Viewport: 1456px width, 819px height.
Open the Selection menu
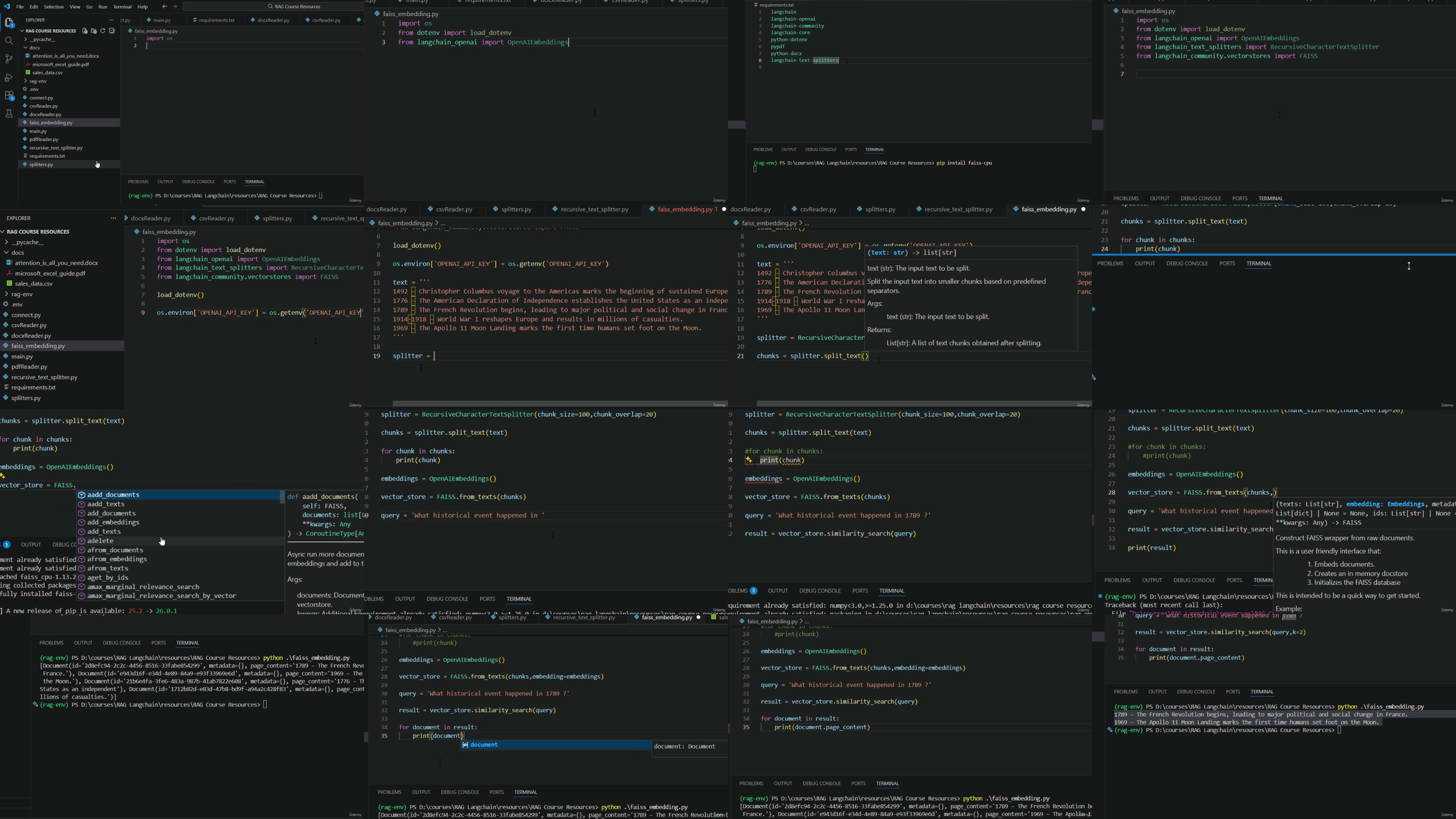[x=54, y=7]
